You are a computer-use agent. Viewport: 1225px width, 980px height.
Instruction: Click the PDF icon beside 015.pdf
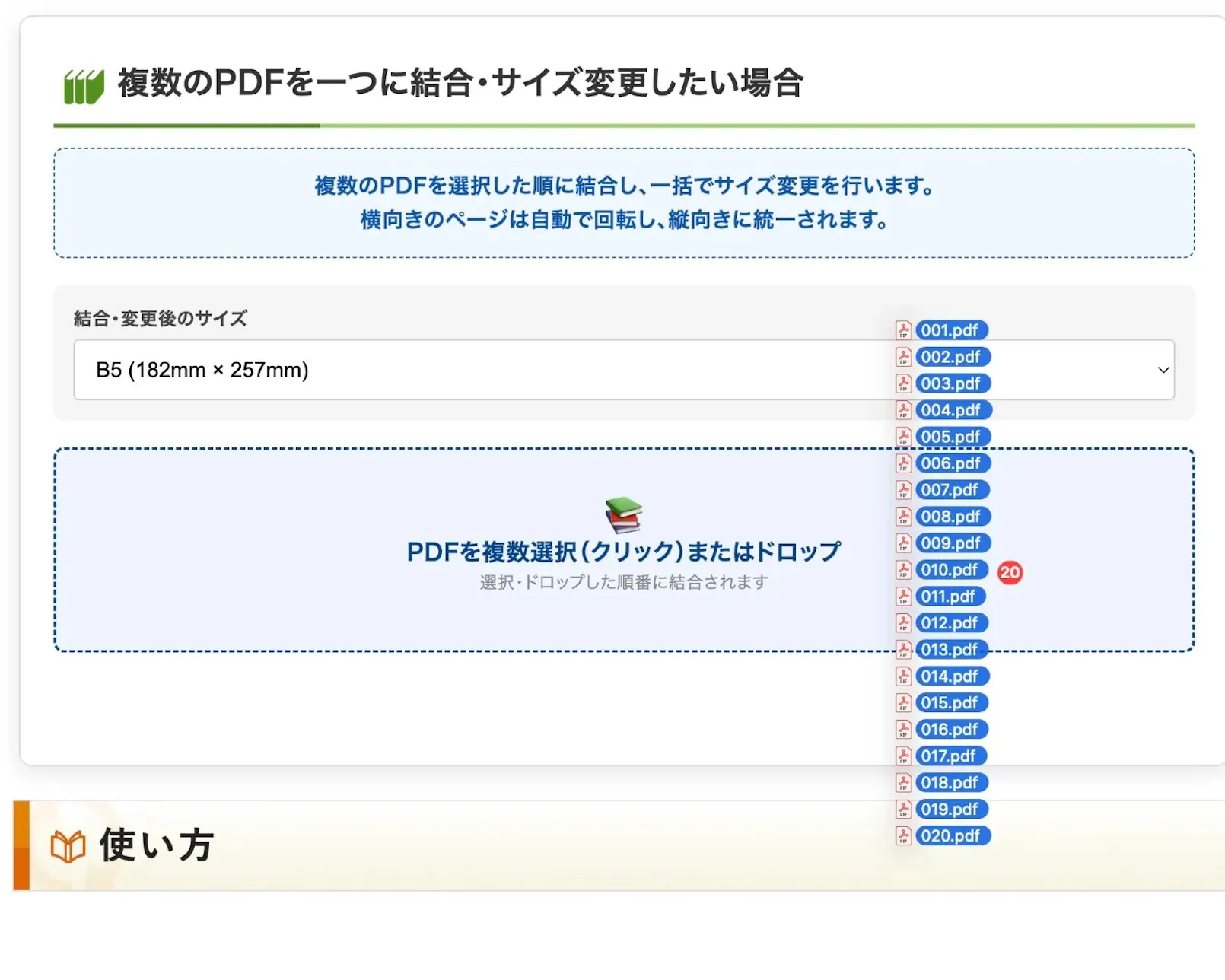[x=903, y=703]
